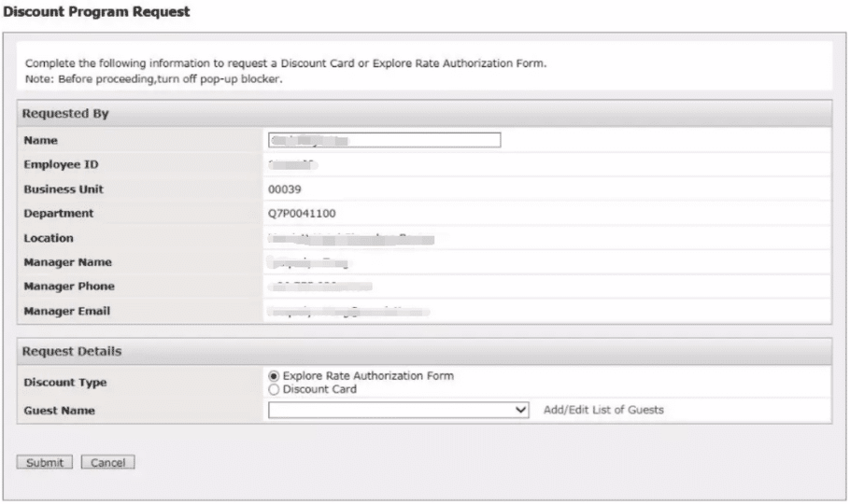This screenshot has width=850, height=504.
Task: Click the Discount Type field label
Action: pyautogui.click(x=64, y=383)
